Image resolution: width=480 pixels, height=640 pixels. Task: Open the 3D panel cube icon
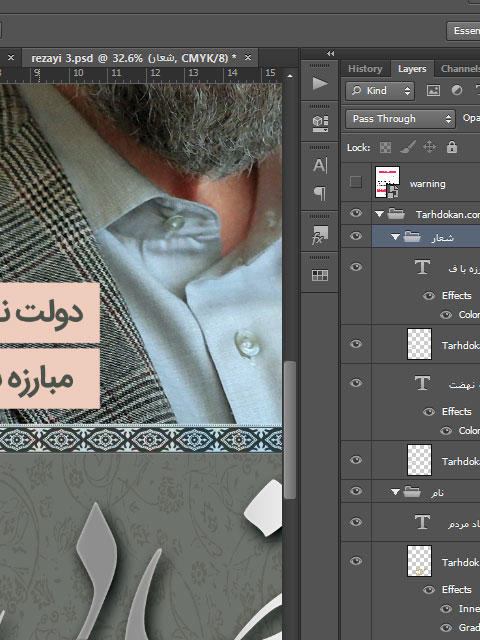coord(320,124)
